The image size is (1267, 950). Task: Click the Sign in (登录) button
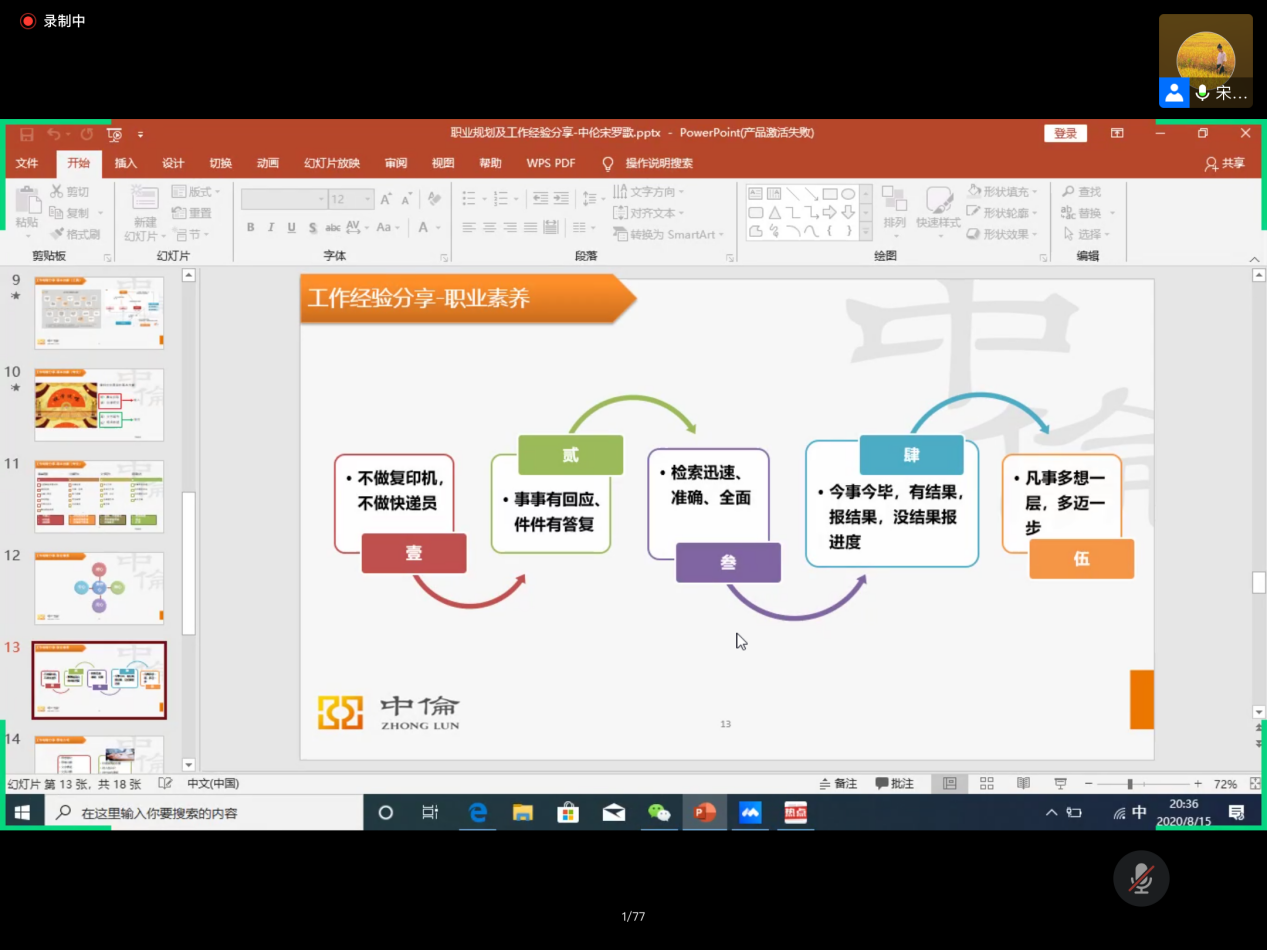(x=1065, y=134)
